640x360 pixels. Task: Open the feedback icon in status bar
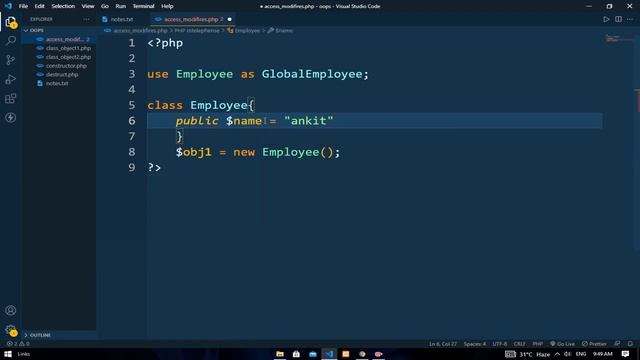(x=617, y=344)
